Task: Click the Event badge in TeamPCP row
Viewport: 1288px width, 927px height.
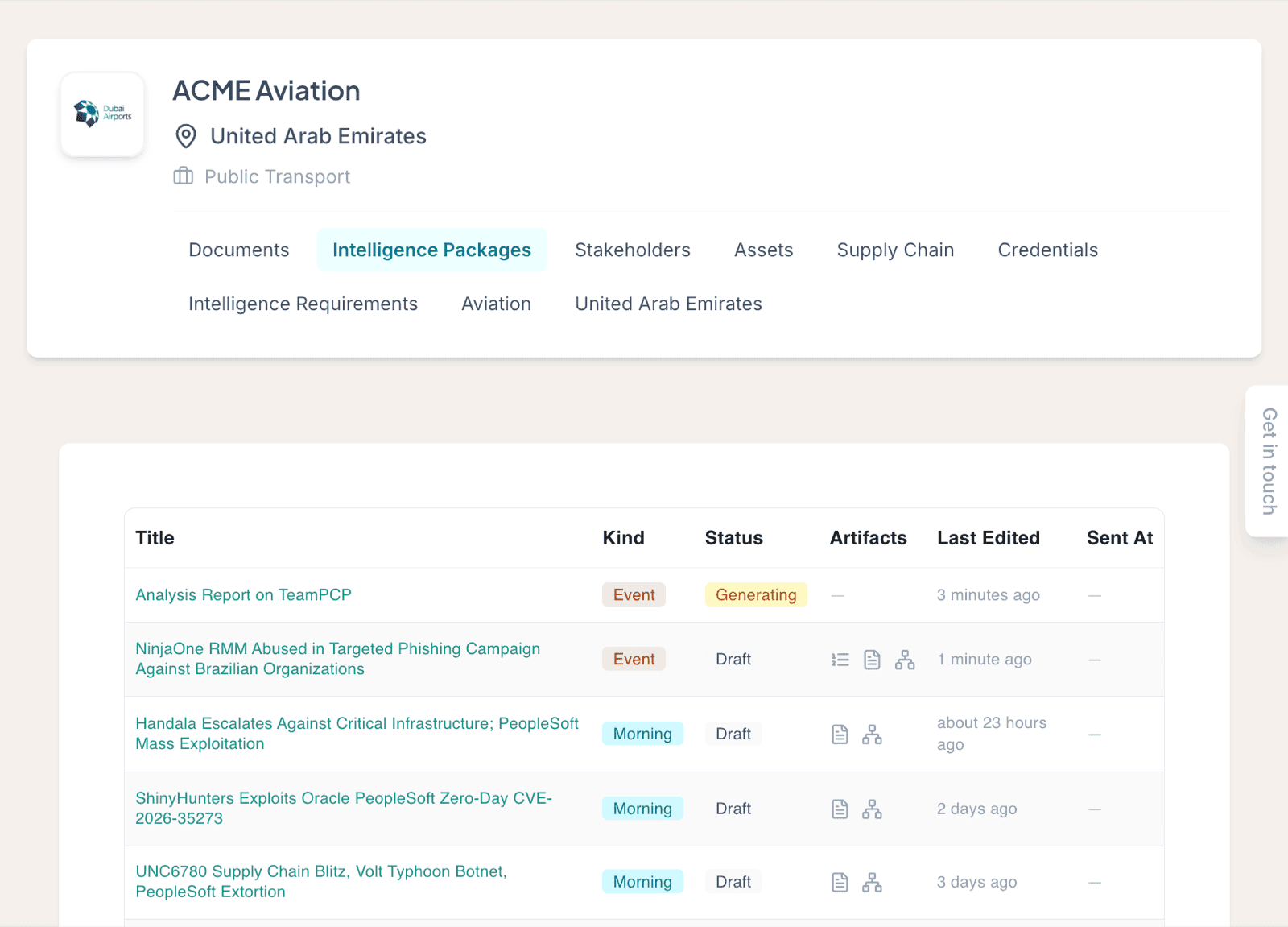Action: pos(634,594)
